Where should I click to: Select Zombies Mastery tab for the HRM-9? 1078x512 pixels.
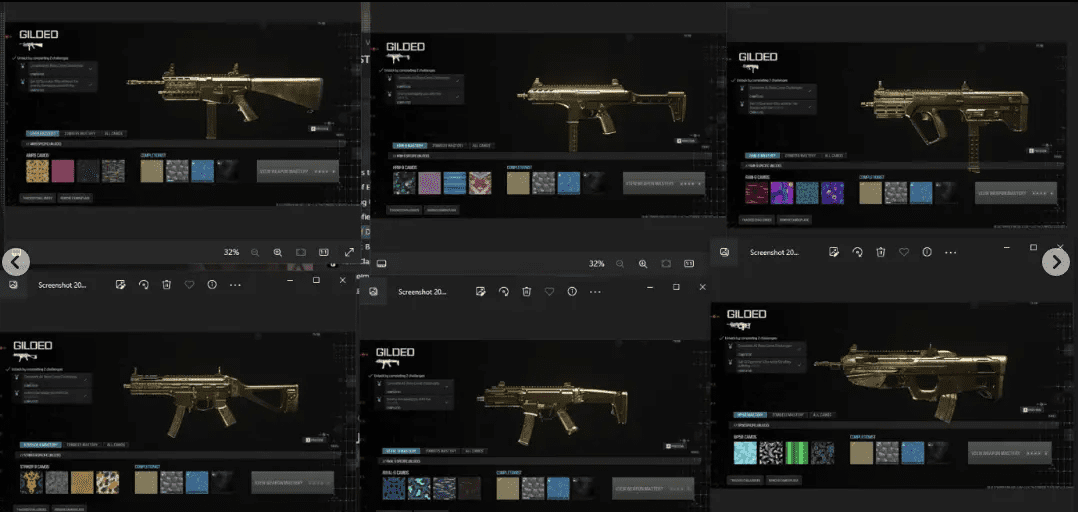tap(447, 146)
